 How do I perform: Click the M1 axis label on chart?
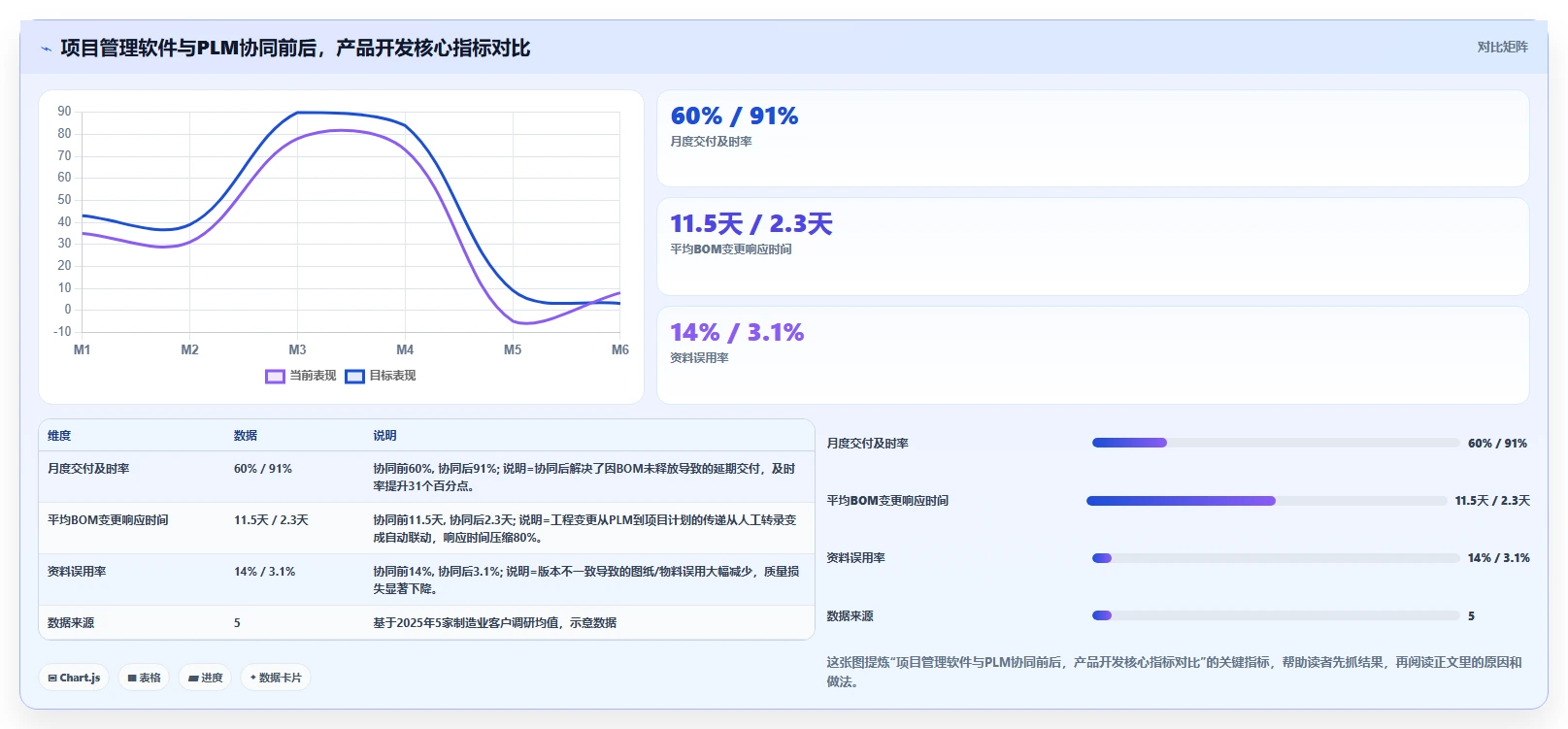point(83,349)
